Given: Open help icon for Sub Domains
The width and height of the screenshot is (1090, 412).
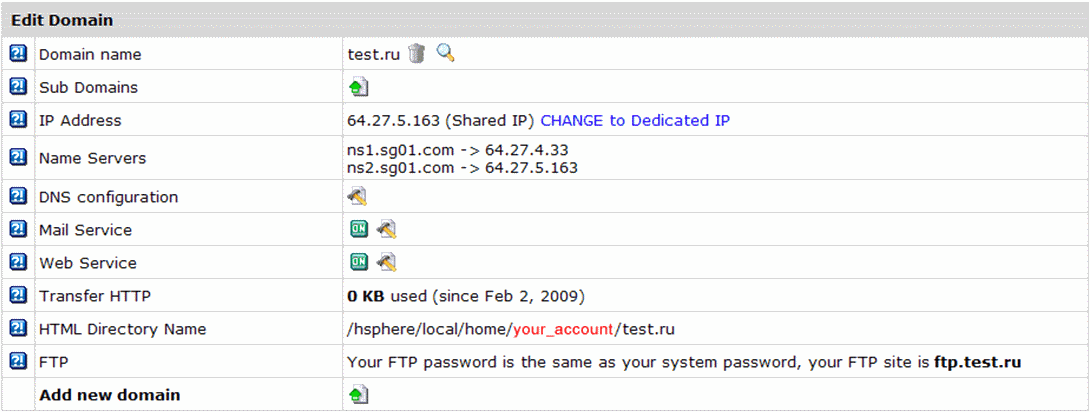Looking at the screenshot, I should tap(19, 86).
